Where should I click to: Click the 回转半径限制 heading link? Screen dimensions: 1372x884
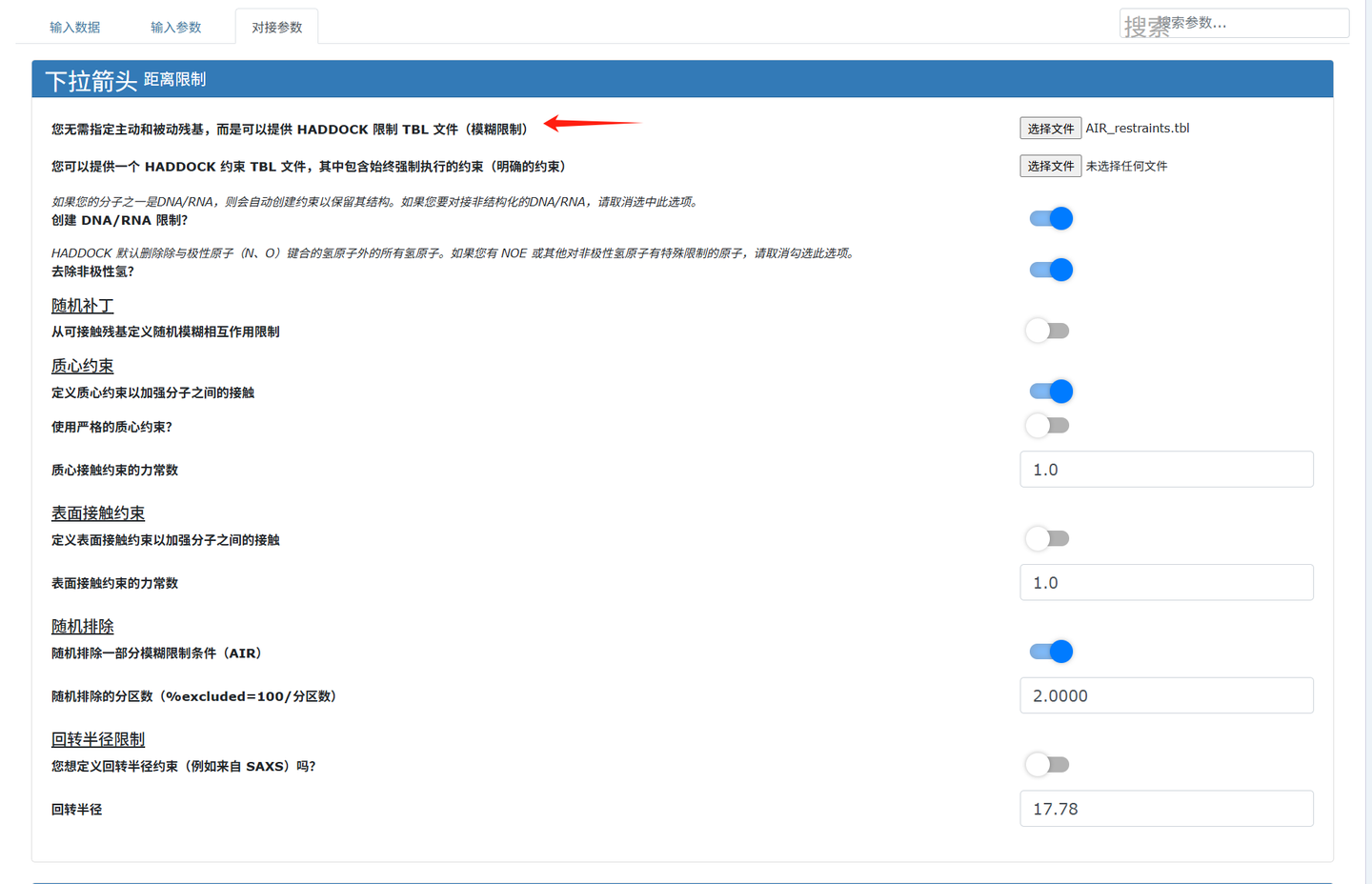[97, 738]
